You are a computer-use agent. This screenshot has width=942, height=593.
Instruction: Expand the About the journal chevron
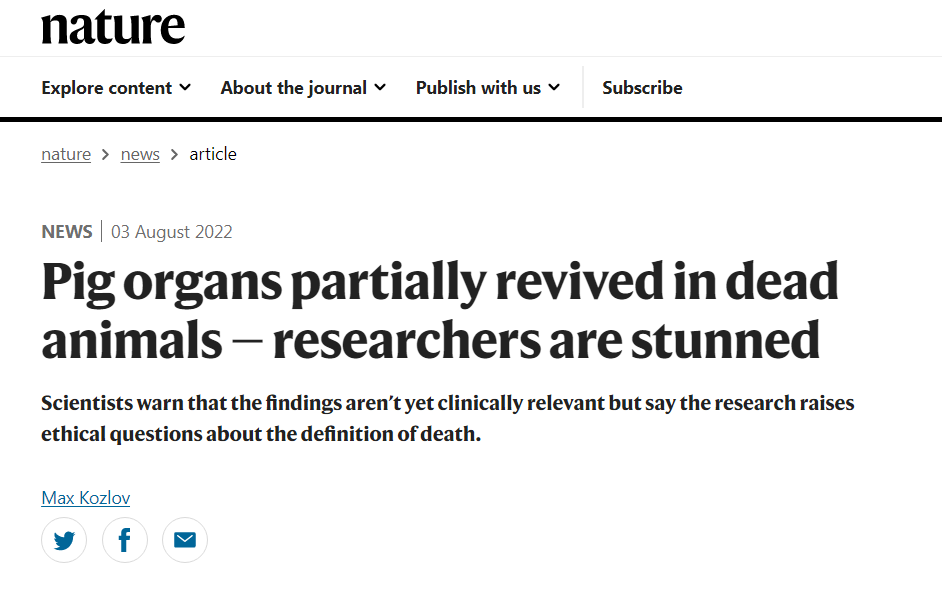point(380,88)
